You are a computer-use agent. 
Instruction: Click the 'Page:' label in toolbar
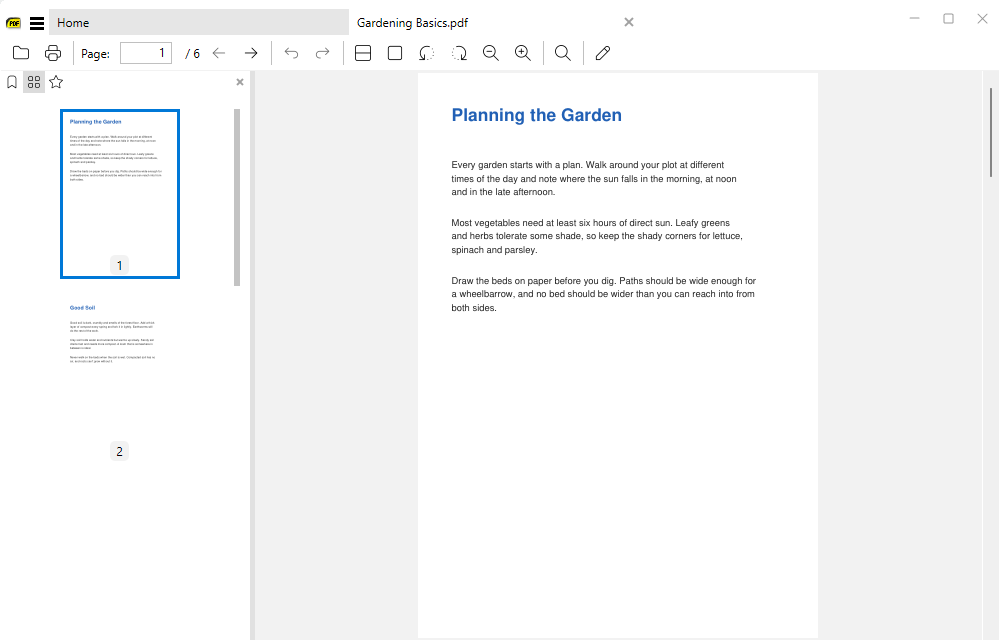click(96, 54)
